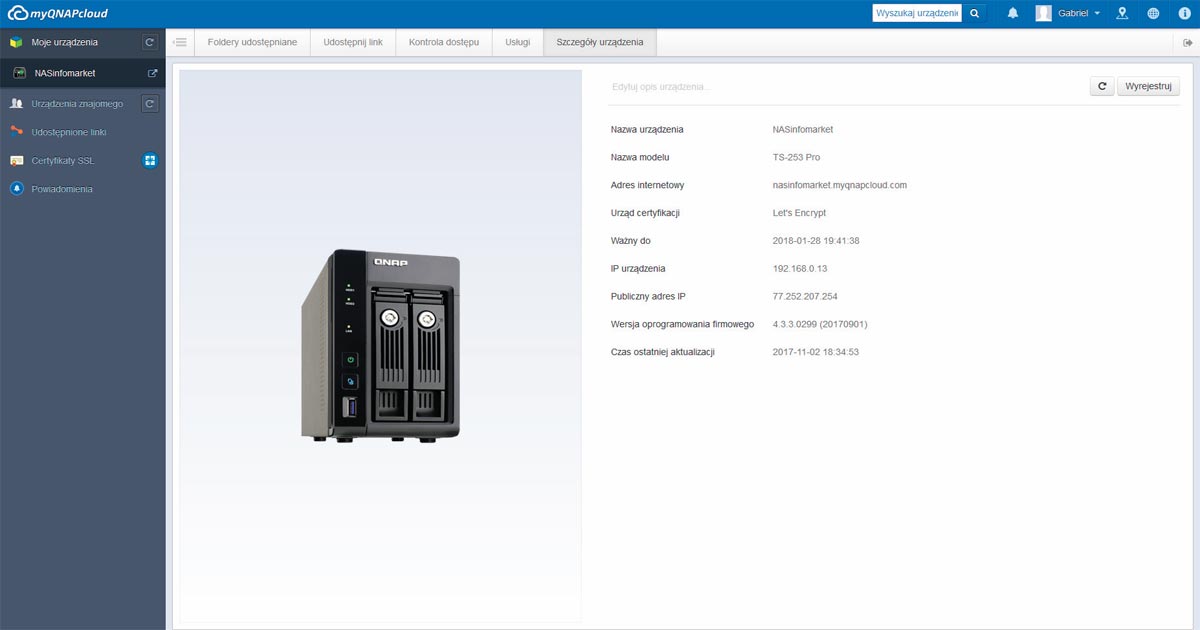
Task: Open Urządzenia znajomego section
Action: 77,103
